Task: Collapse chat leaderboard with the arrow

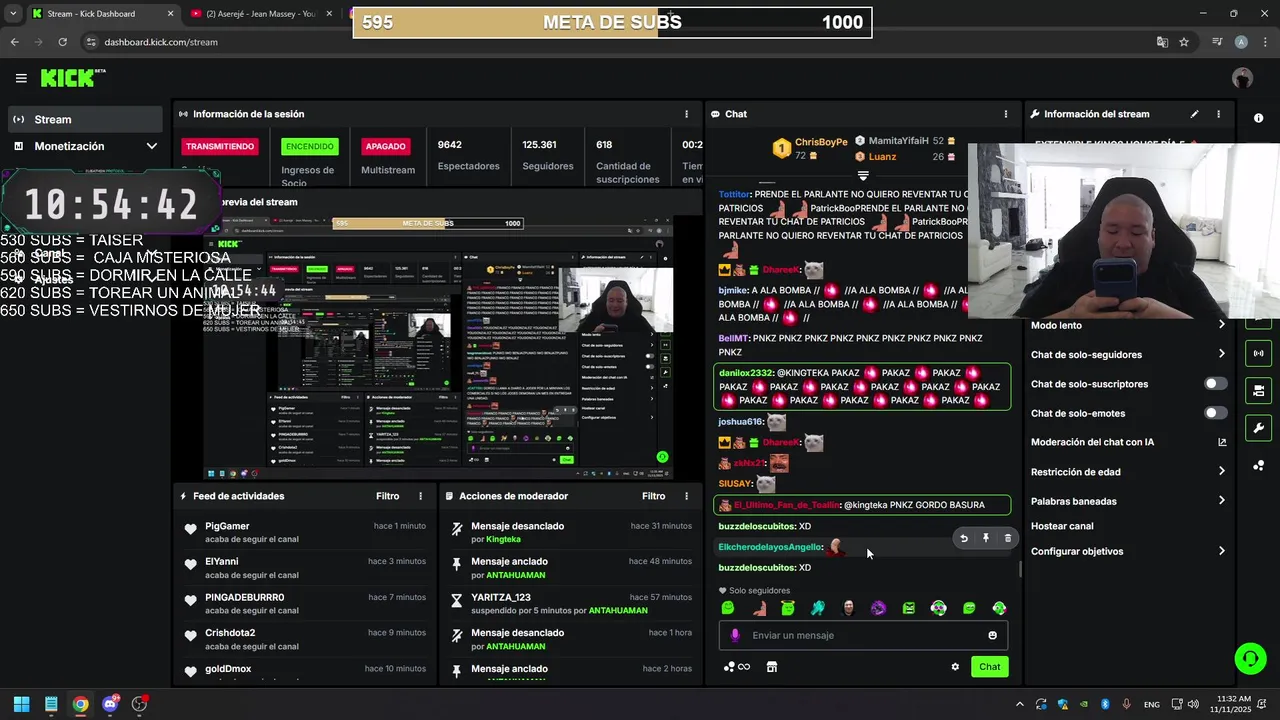Action: click(863, 176)
